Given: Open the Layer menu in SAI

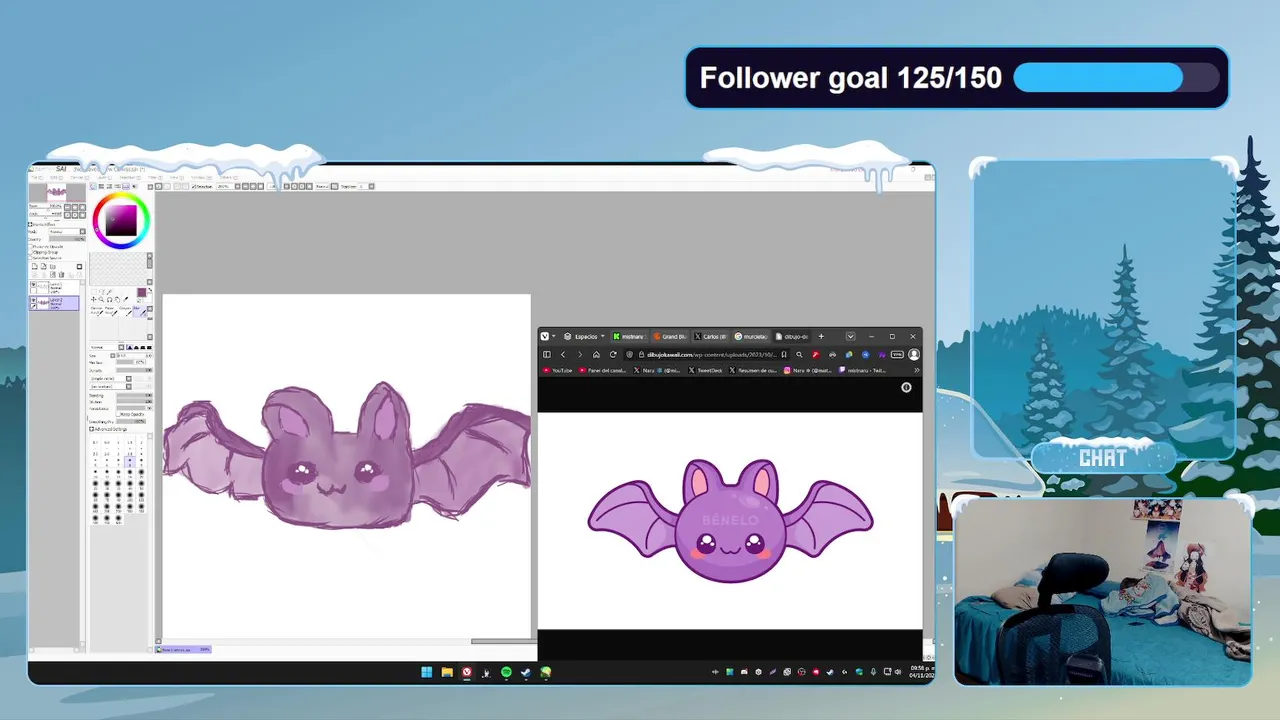Looking at the screenshot, I should tap(105, 177).
